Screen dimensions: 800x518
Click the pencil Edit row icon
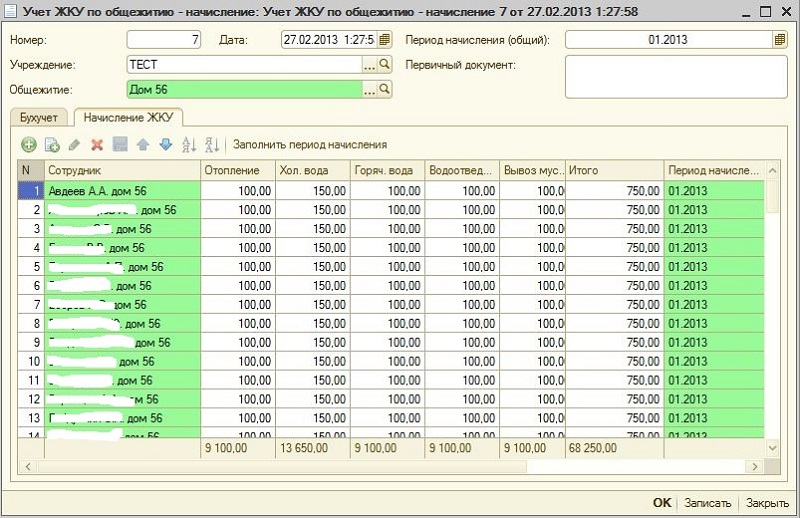[x=75, y=145]
